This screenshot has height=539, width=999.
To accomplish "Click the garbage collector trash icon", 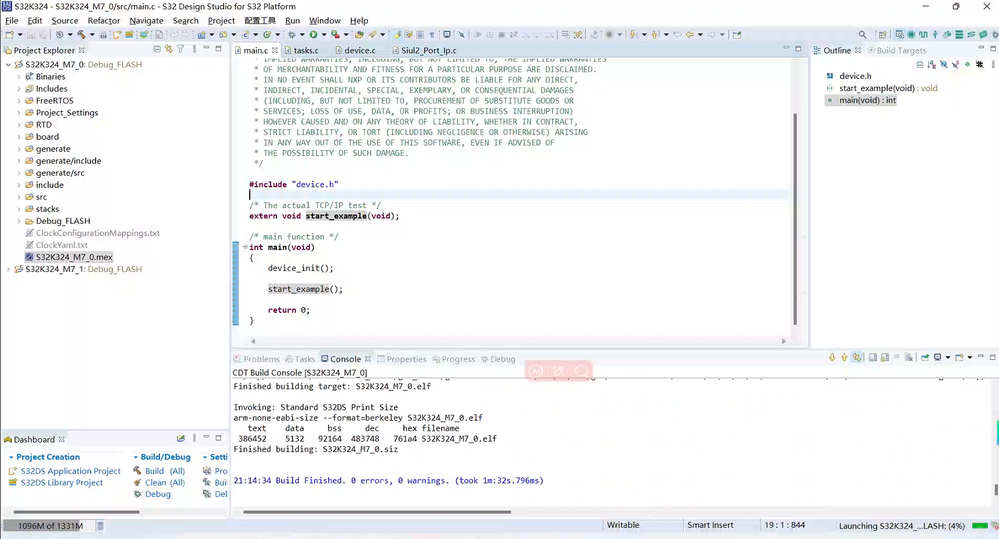I will pyautogui.click(x=100, y=526).
